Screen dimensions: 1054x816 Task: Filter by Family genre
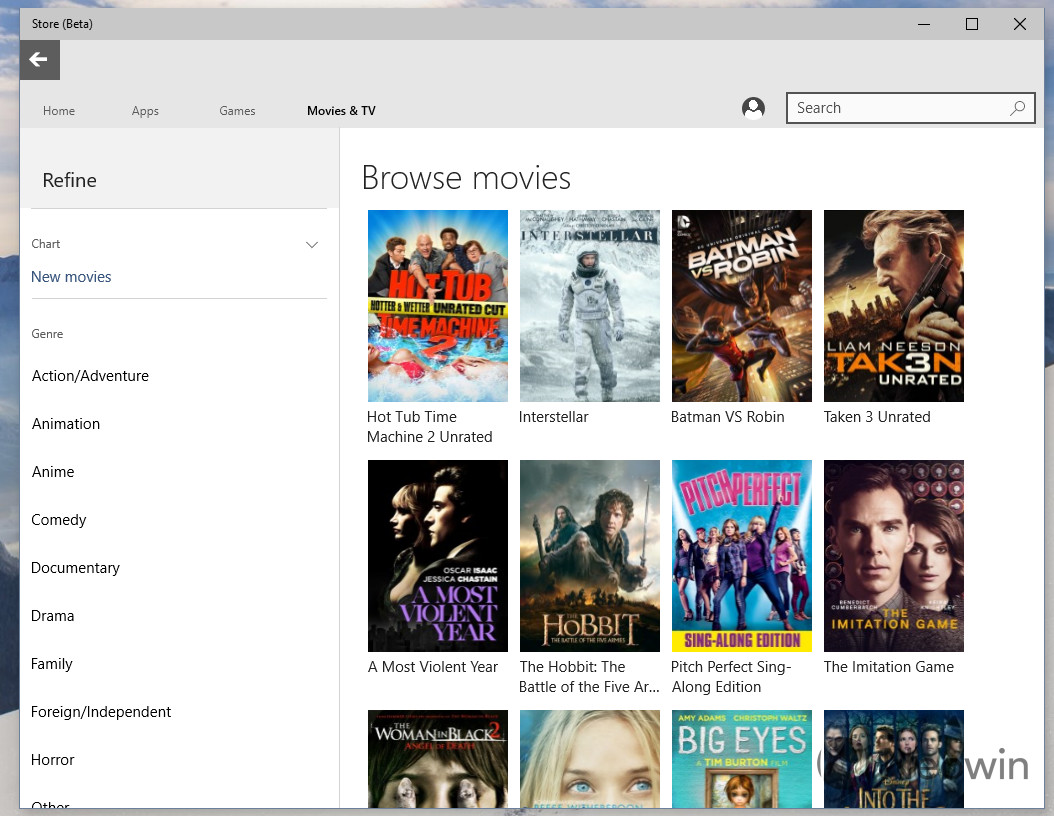(x=52, y=664)
